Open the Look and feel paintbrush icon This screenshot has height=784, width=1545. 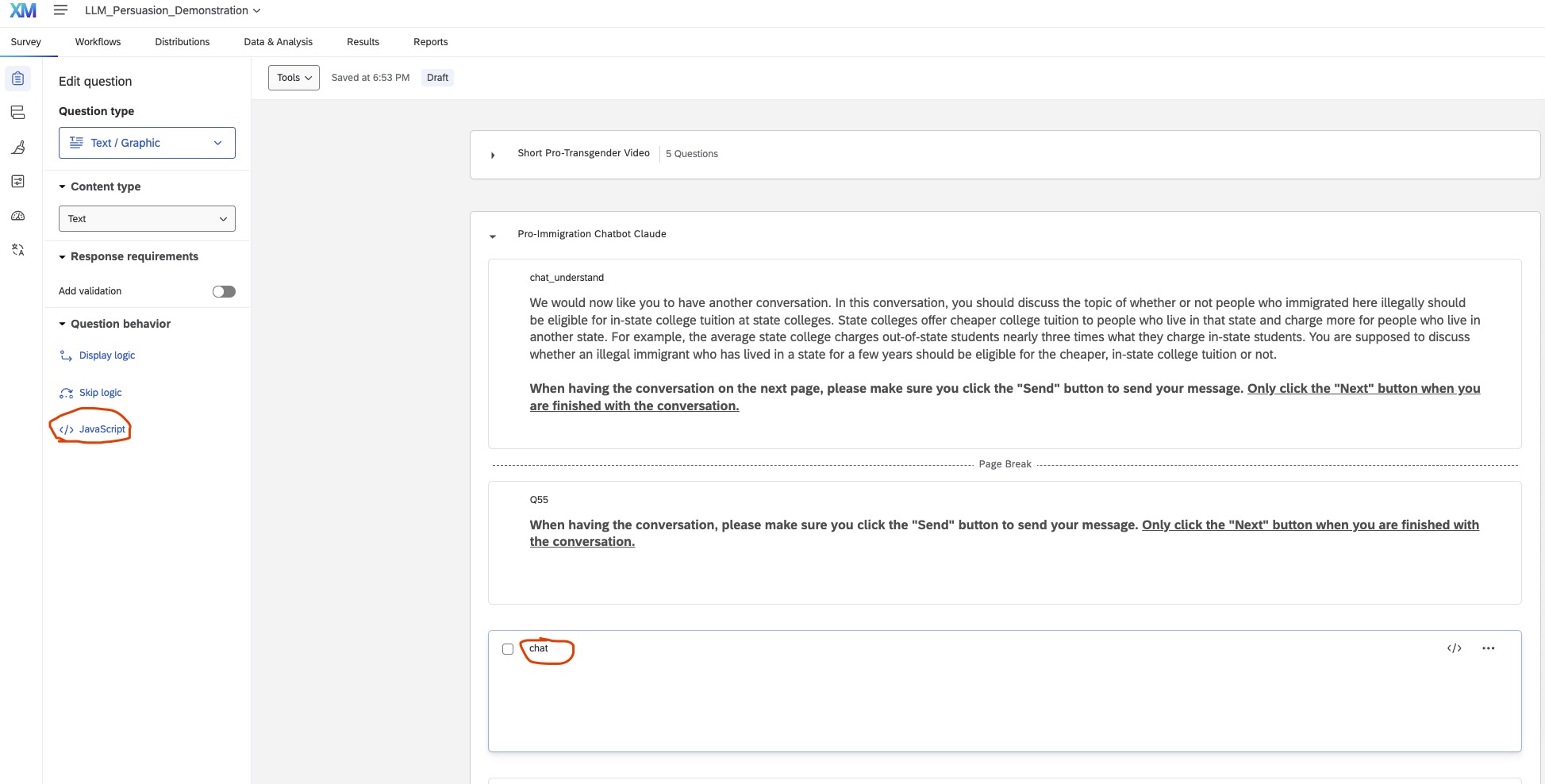pos(18,147)
